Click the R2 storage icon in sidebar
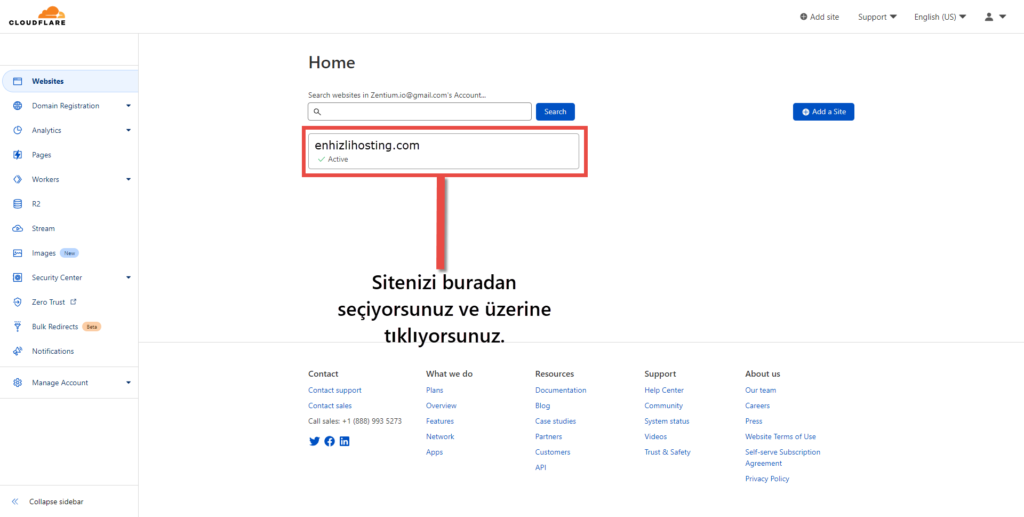The height and width of the screenshot is (517, 1024). pos(18,204)
